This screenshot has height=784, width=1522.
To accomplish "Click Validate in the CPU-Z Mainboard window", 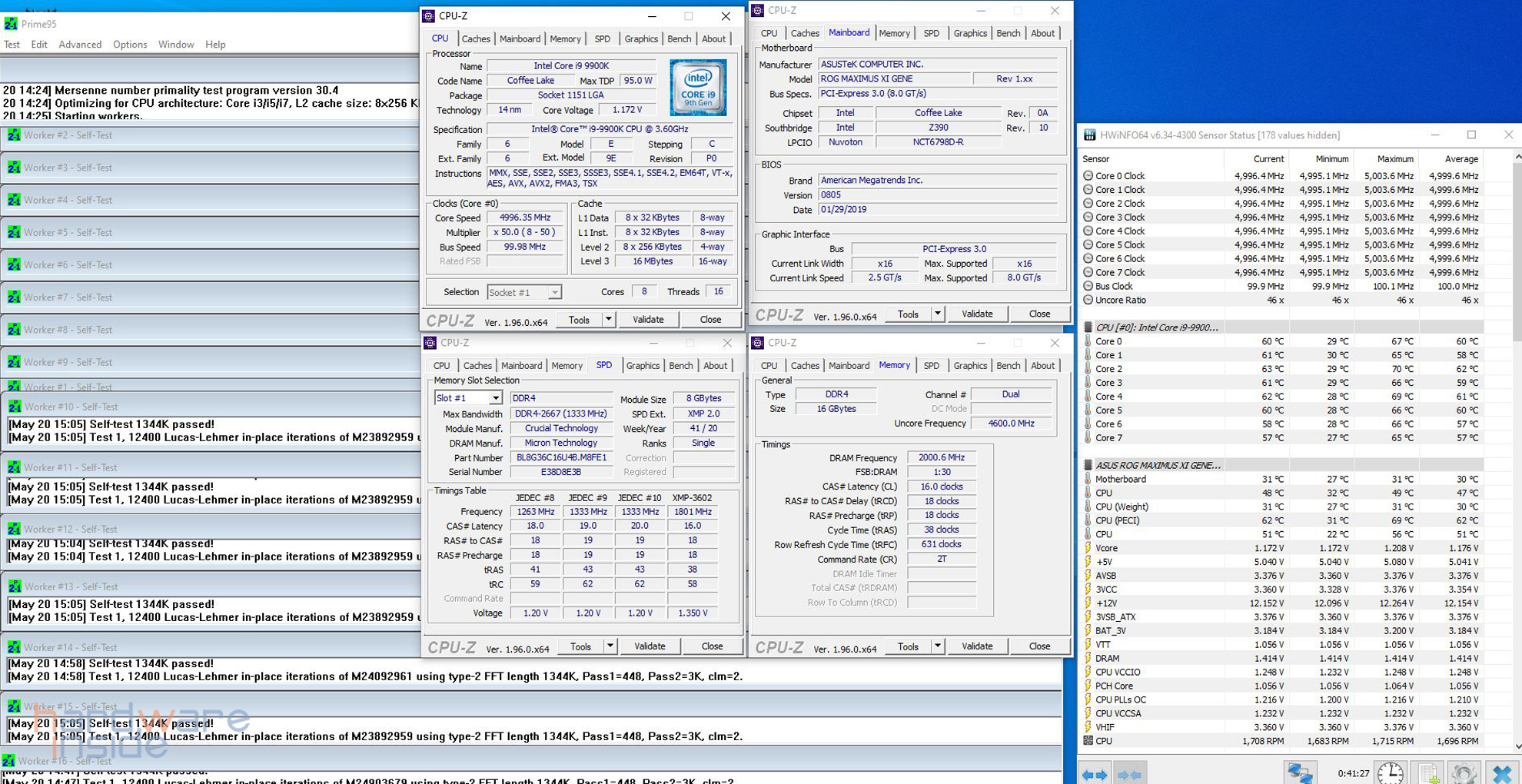I will click(977, 314).
